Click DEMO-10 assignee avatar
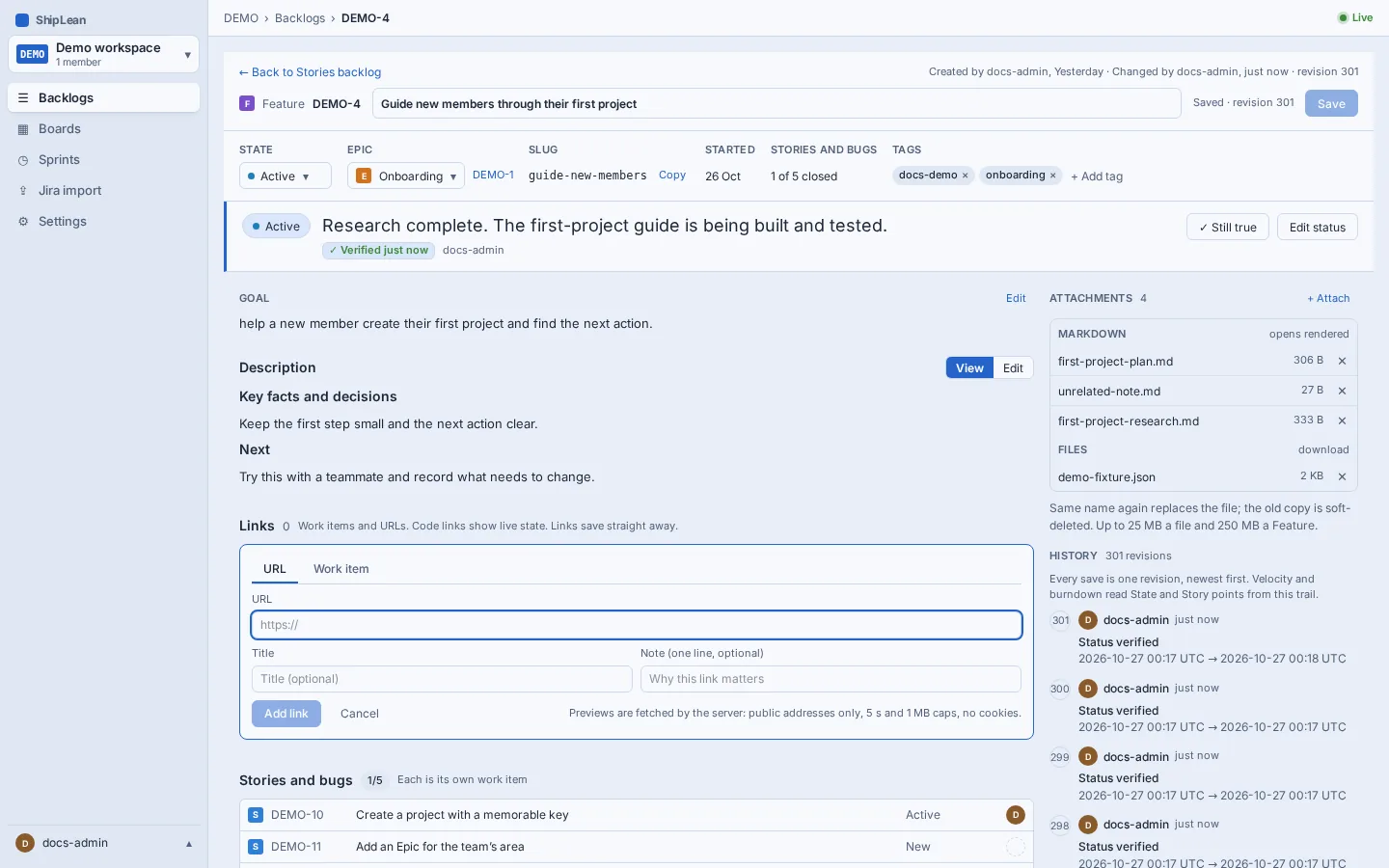 [x=1015, y=815]
